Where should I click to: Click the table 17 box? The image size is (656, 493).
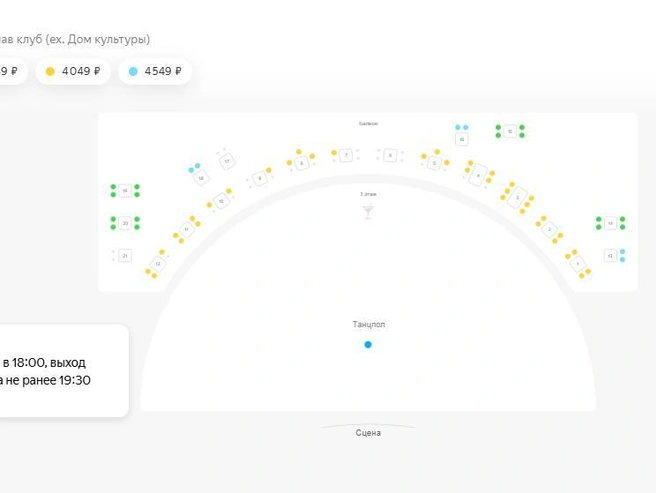click(227, 161)
